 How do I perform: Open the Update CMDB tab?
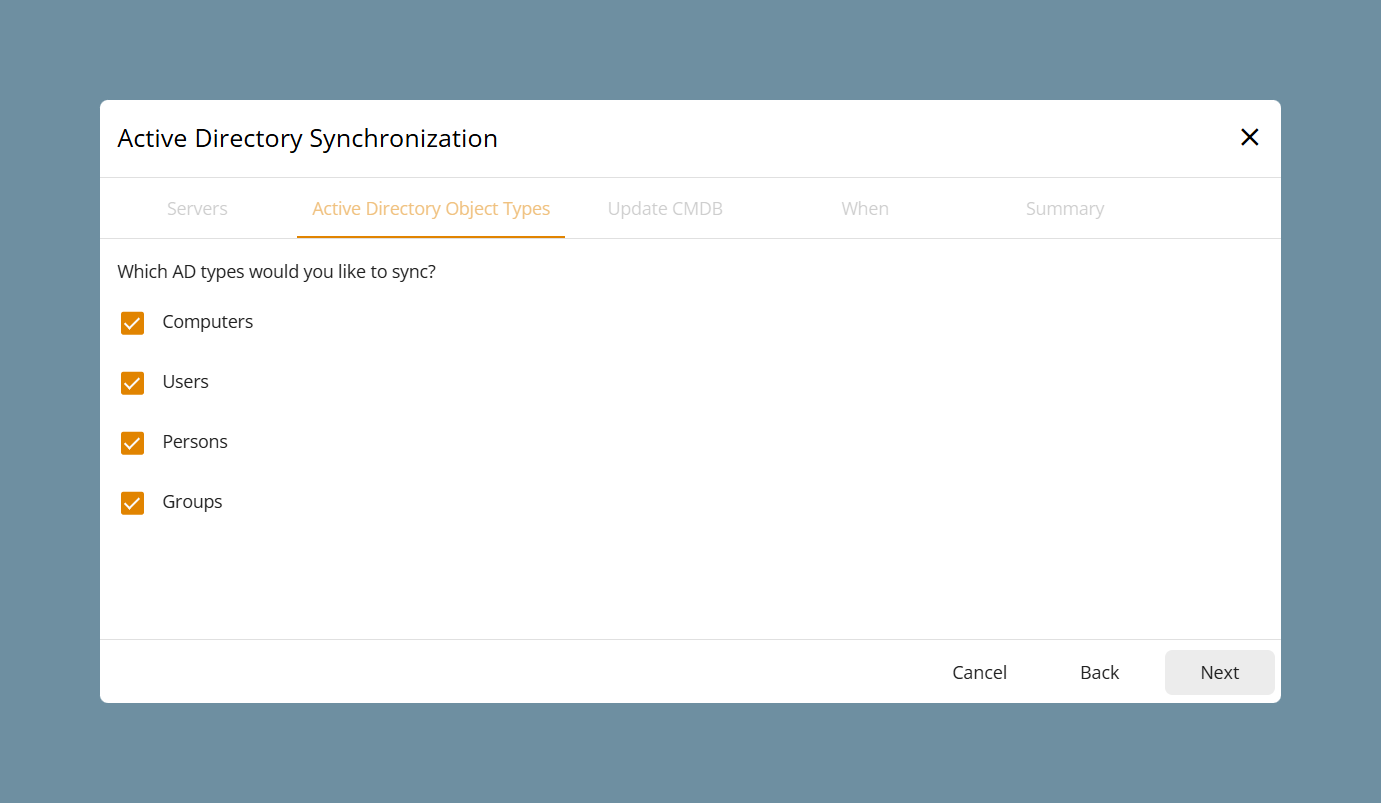[665, 209]
